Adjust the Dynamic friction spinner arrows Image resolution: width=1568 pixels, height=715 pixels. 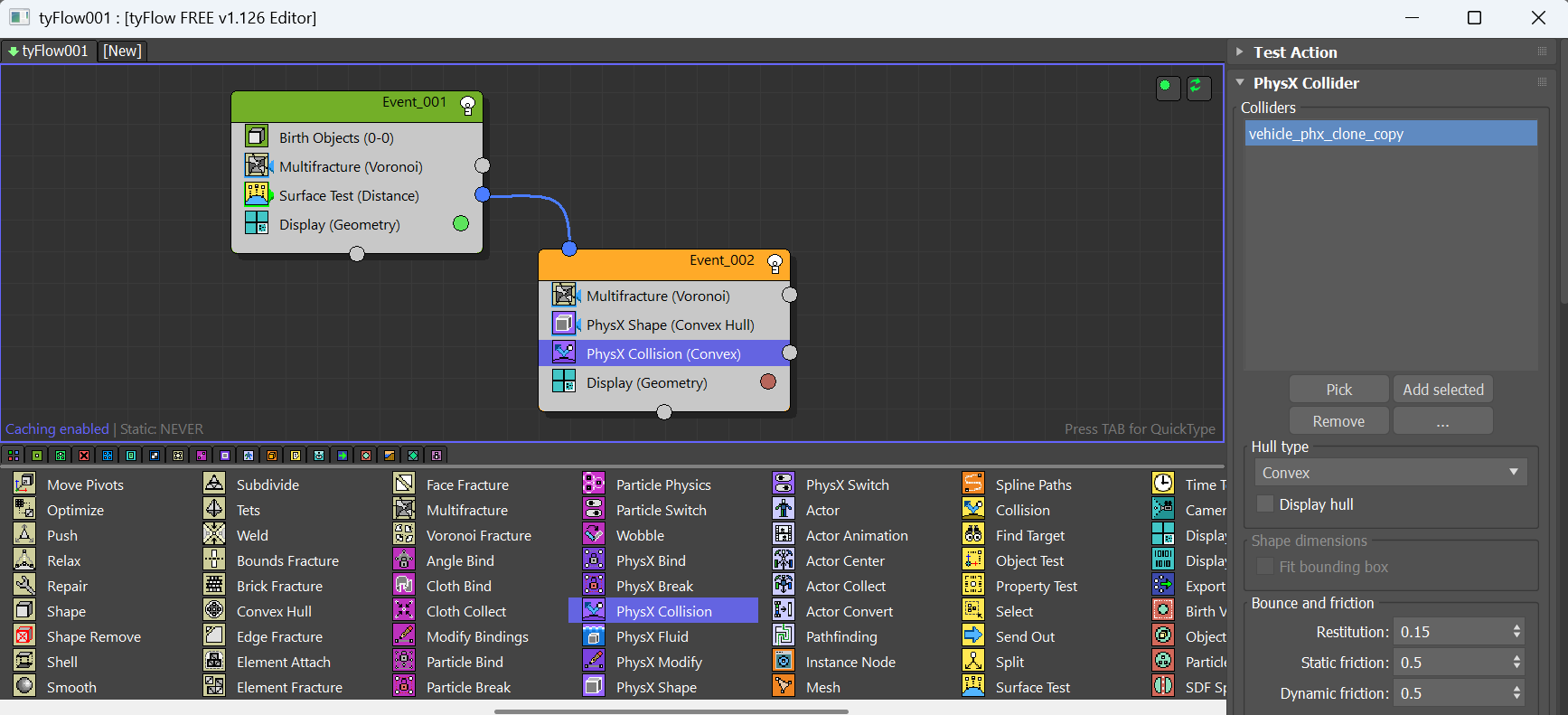(x=1516, y=693)
